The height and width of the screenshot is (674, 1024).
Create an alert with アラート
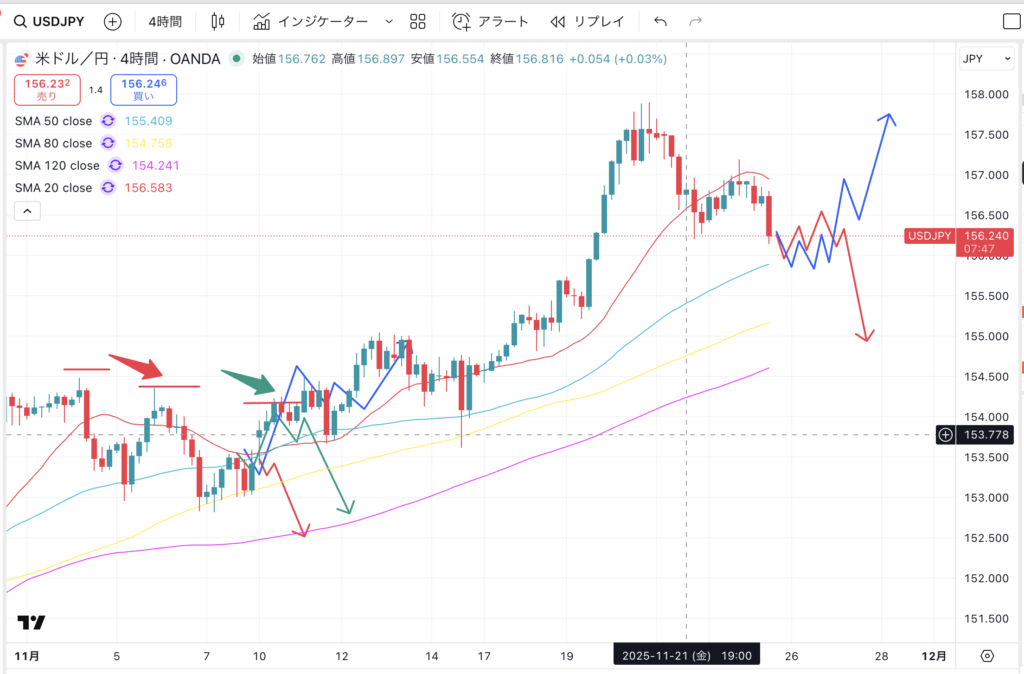pos(488,21)
